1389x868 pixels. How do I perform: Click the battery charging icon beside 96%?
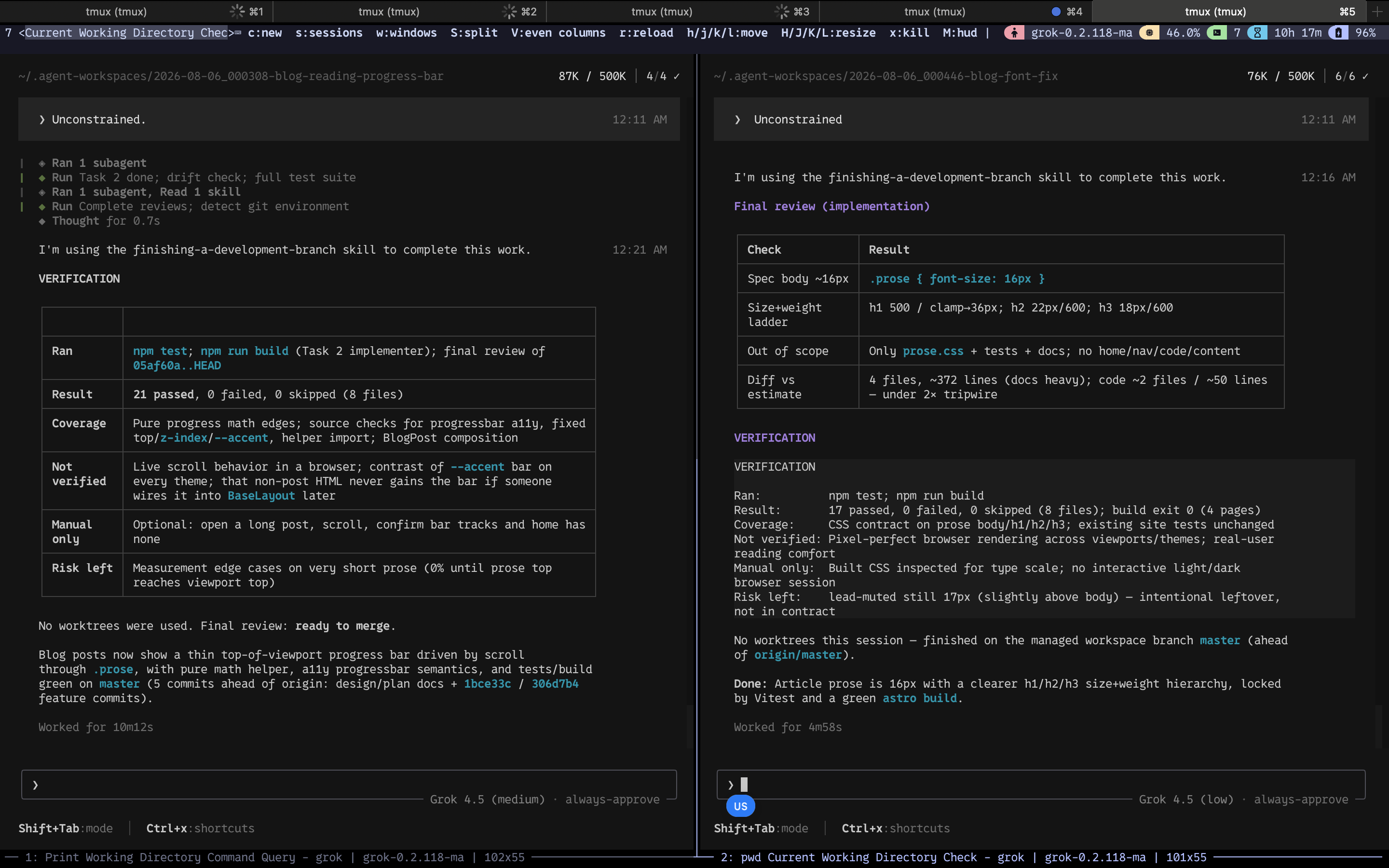tap(1338, 33)
